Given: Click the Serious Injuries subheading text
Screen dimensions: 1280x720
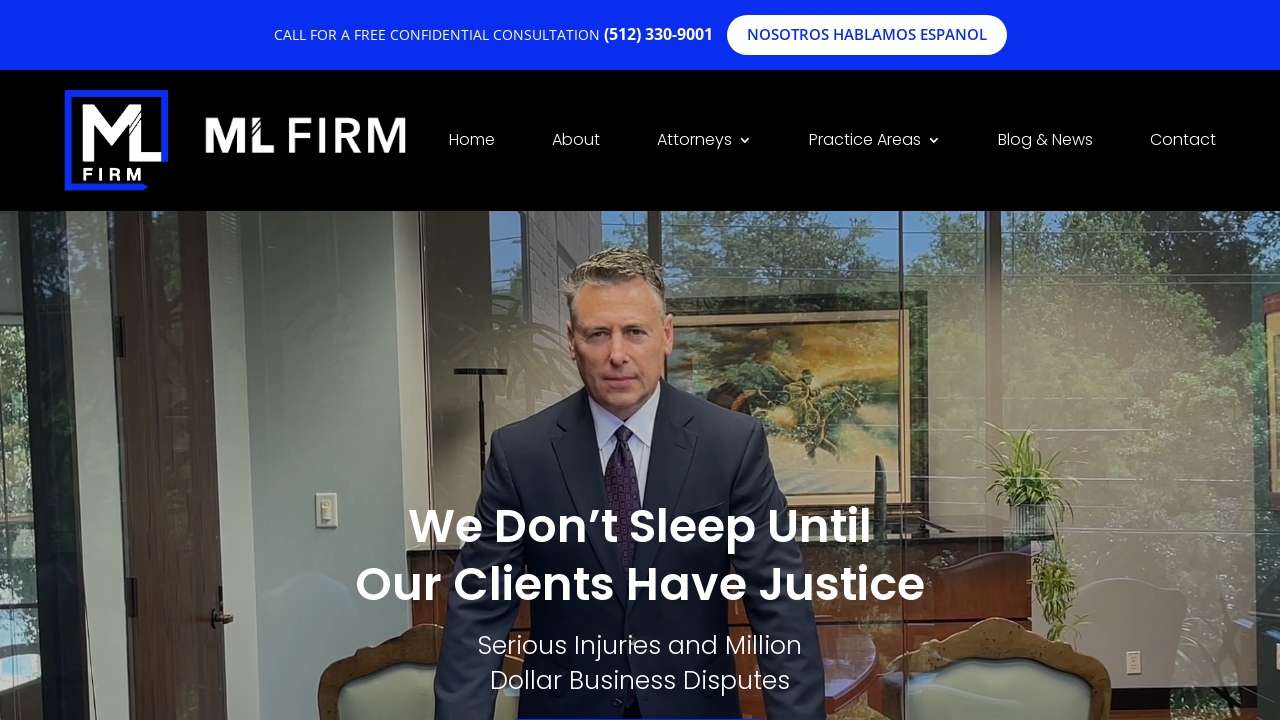Looking at the screenshot, I should pyautogui.click(x=640, y=663).
